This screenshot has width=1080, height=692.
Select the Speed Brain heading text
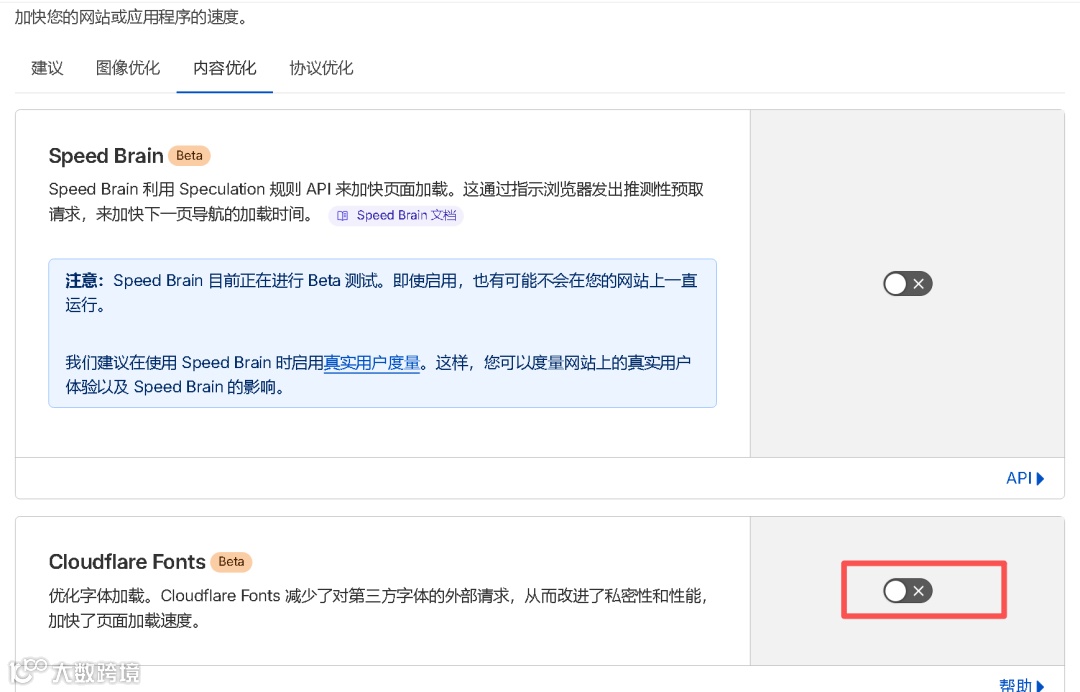coord(106,156)
